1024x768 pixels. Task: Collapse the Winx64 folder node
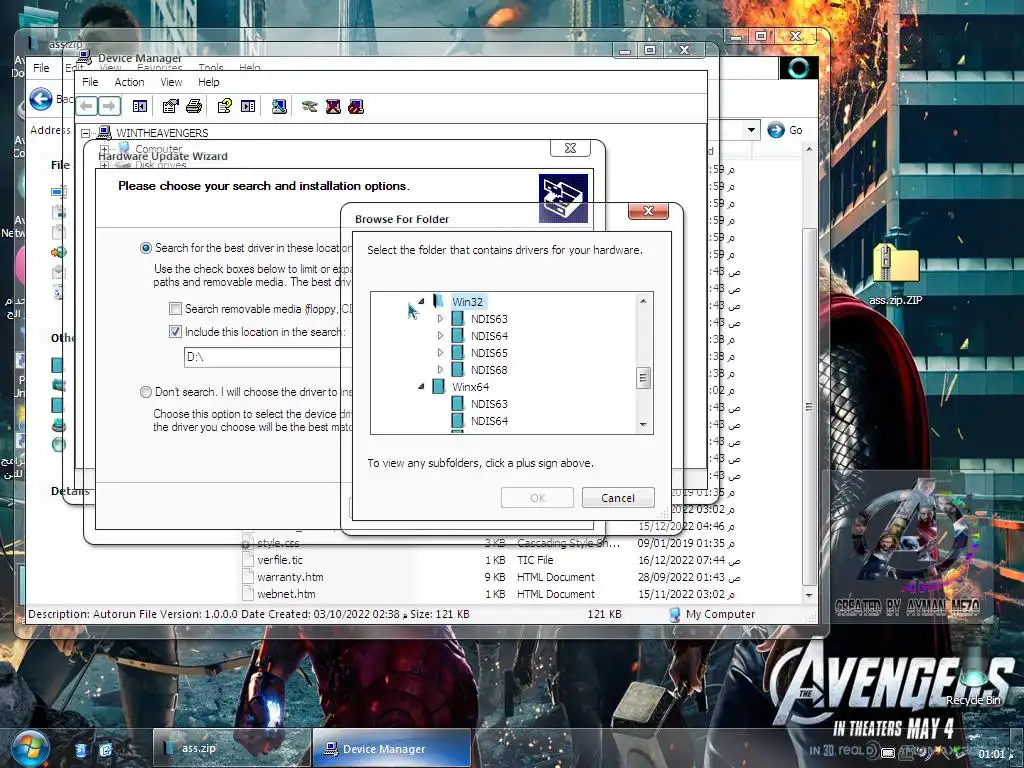(421, 387)
